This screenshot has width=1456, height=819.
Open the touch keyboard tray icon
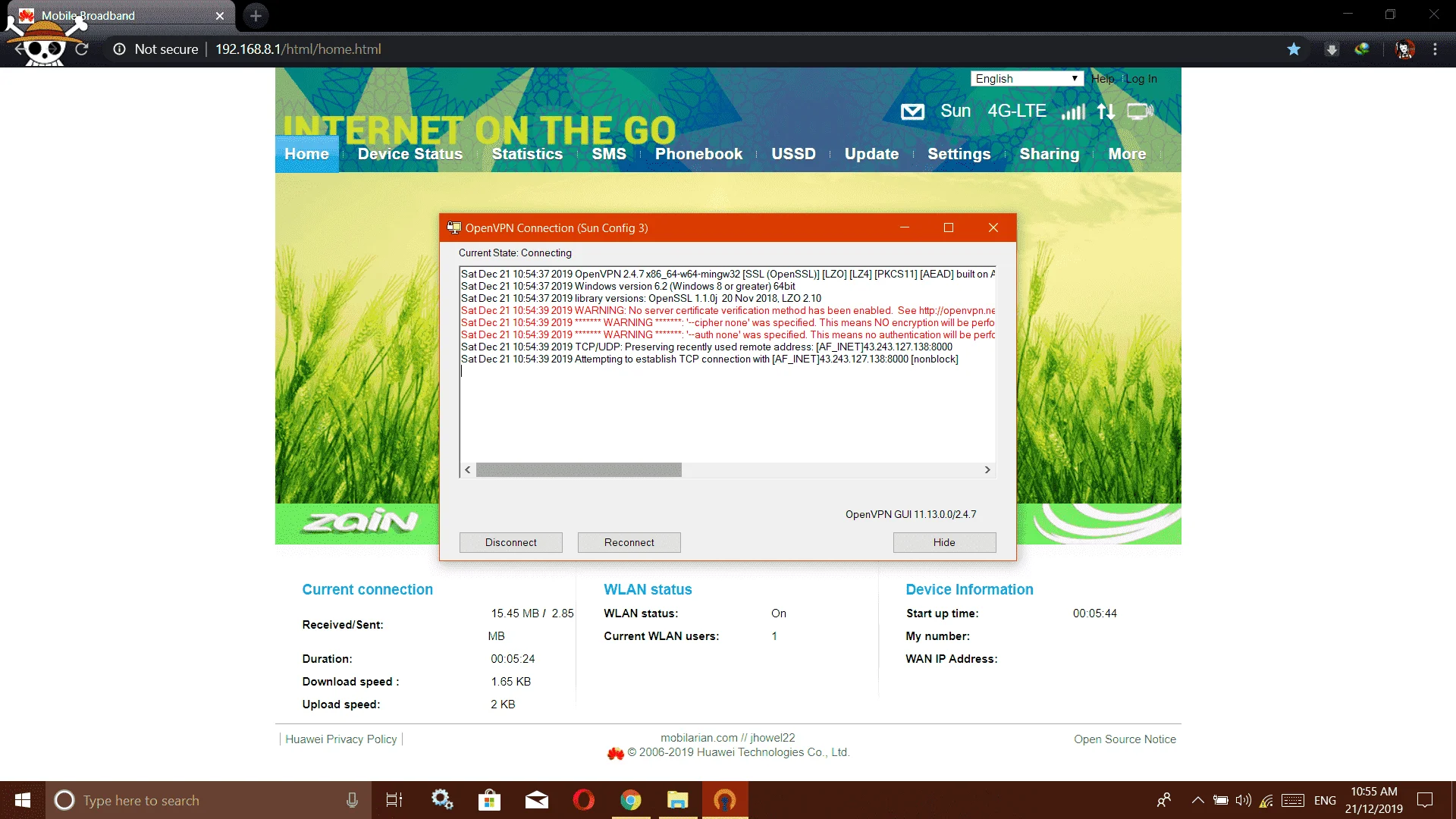(x=1293, y=800)
